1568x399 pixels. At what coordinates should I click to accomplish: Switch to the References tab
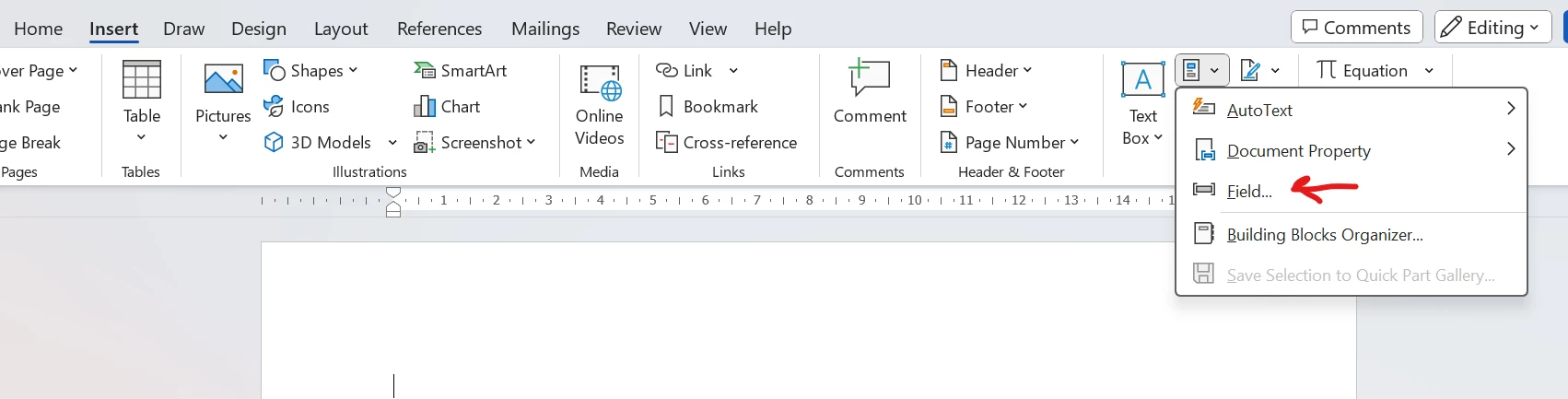(x=439, y=29)
